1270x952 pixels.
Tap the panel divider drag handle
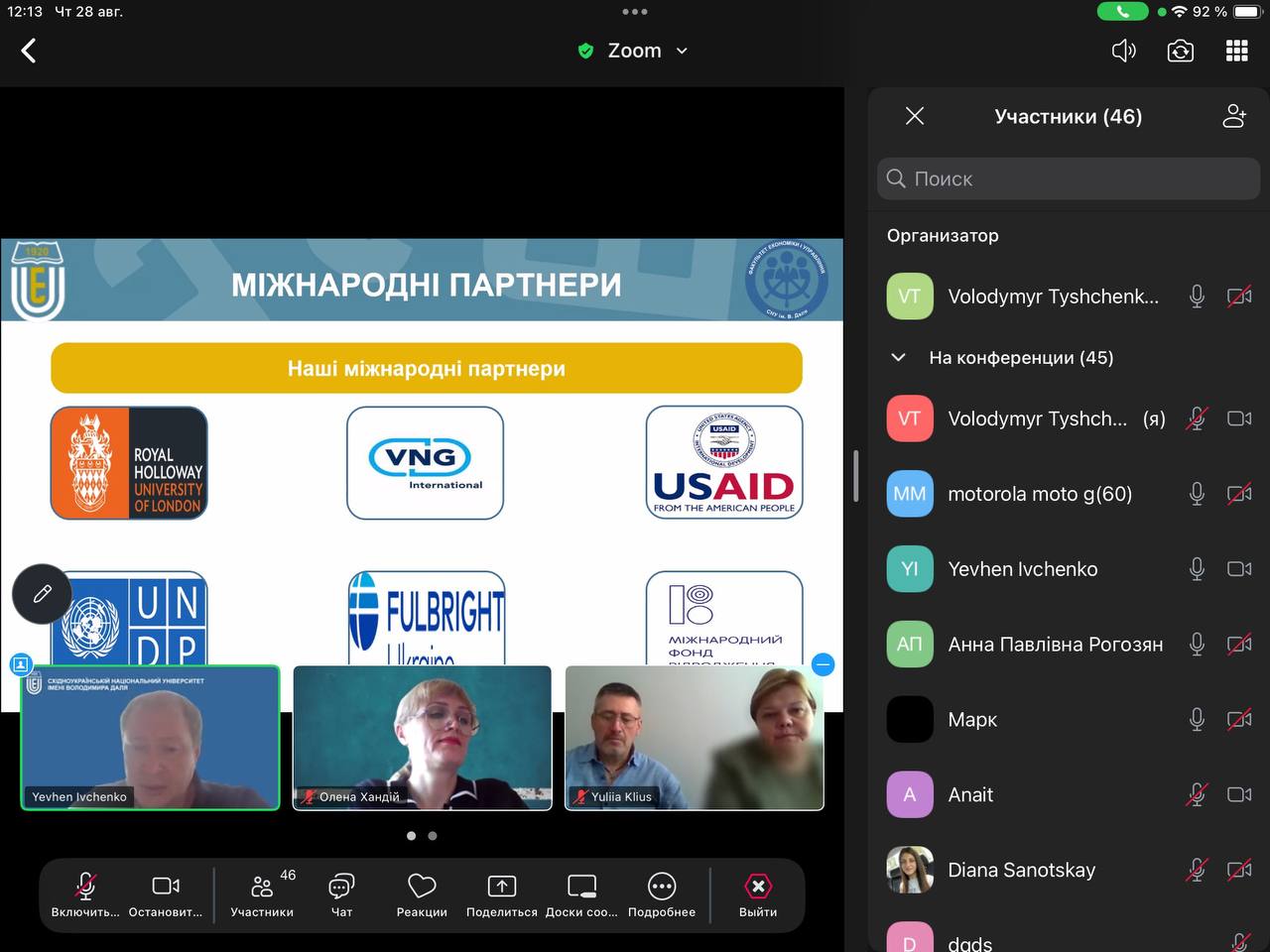855,476
